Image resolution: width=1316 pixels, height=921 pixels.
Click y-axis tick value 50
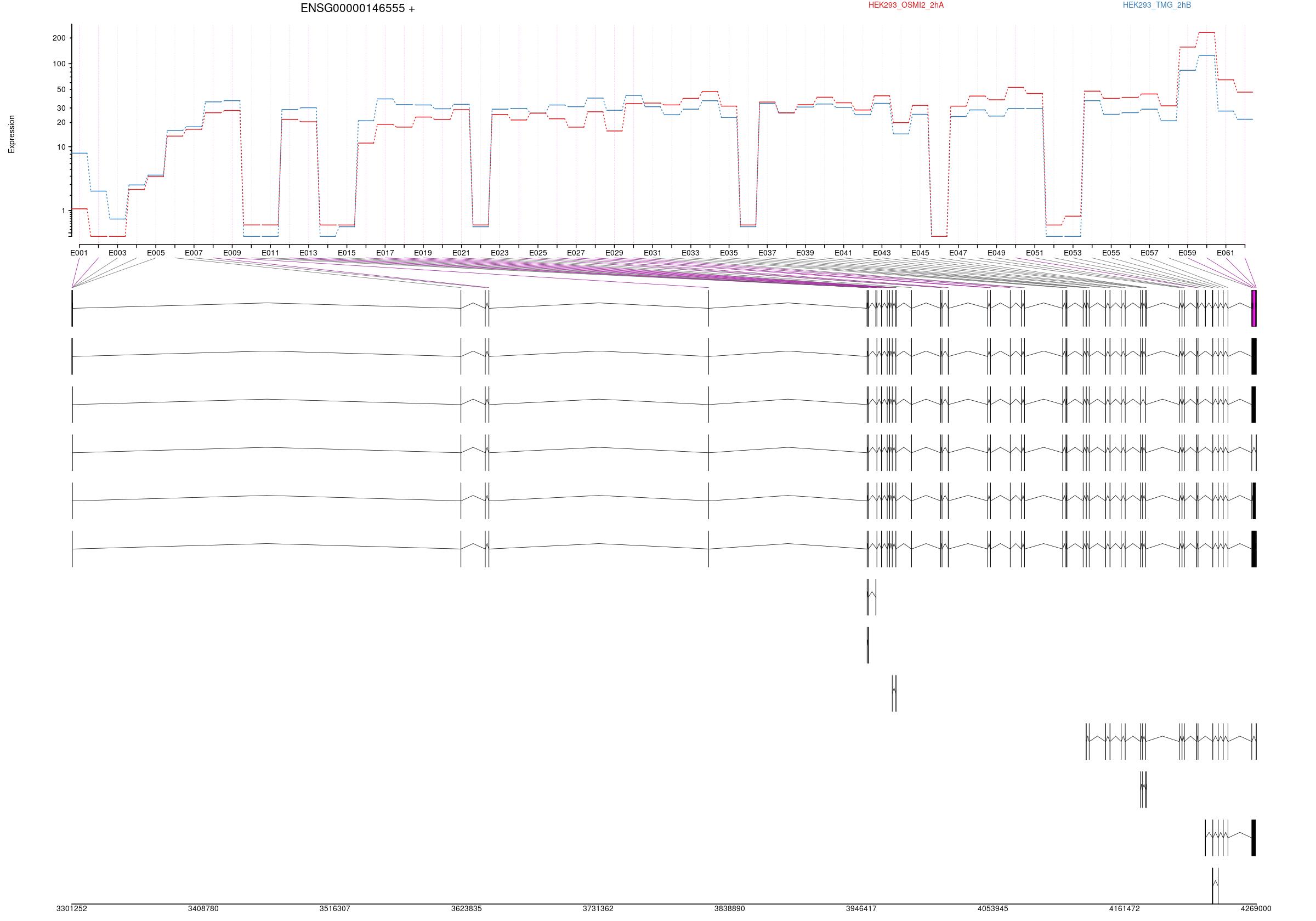pos(61,90)
